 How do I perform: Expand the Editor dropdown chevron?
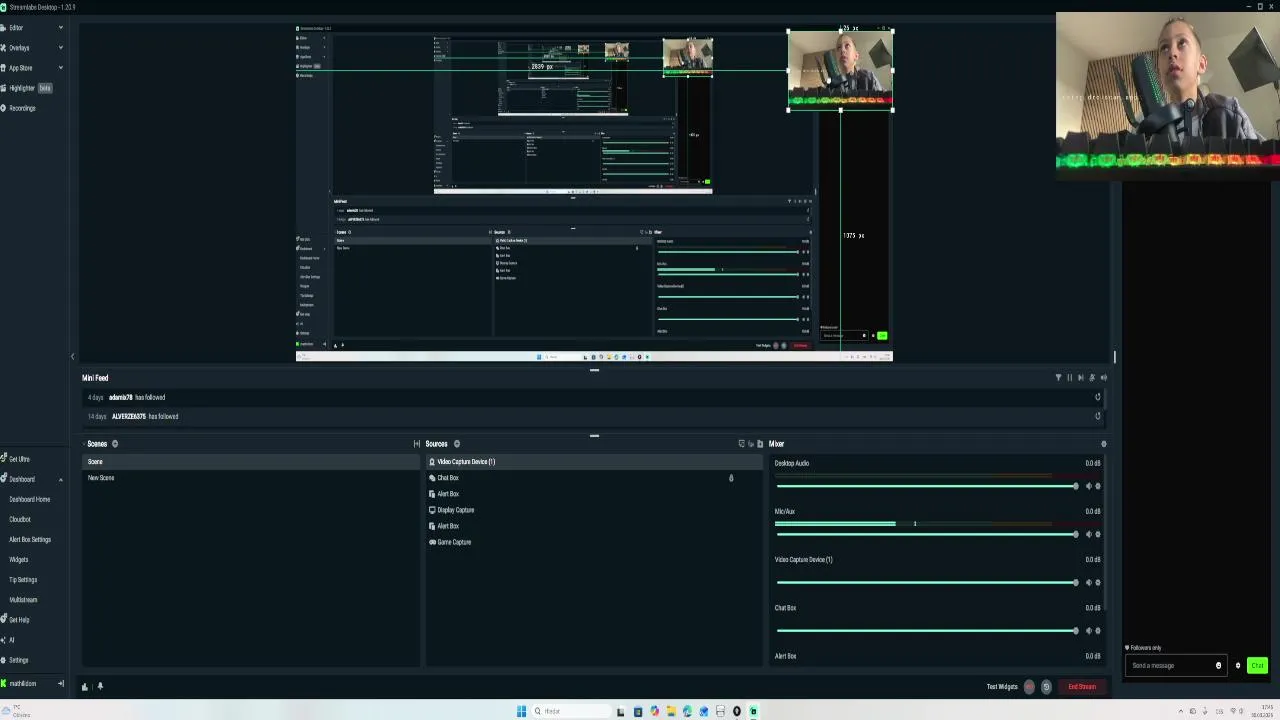60,28
